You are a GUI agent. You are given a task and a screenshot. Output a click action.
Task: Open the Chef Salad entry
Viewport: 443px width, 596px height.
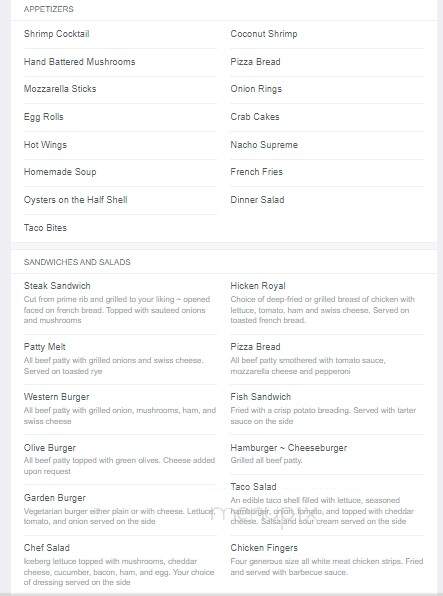point(47,548)
